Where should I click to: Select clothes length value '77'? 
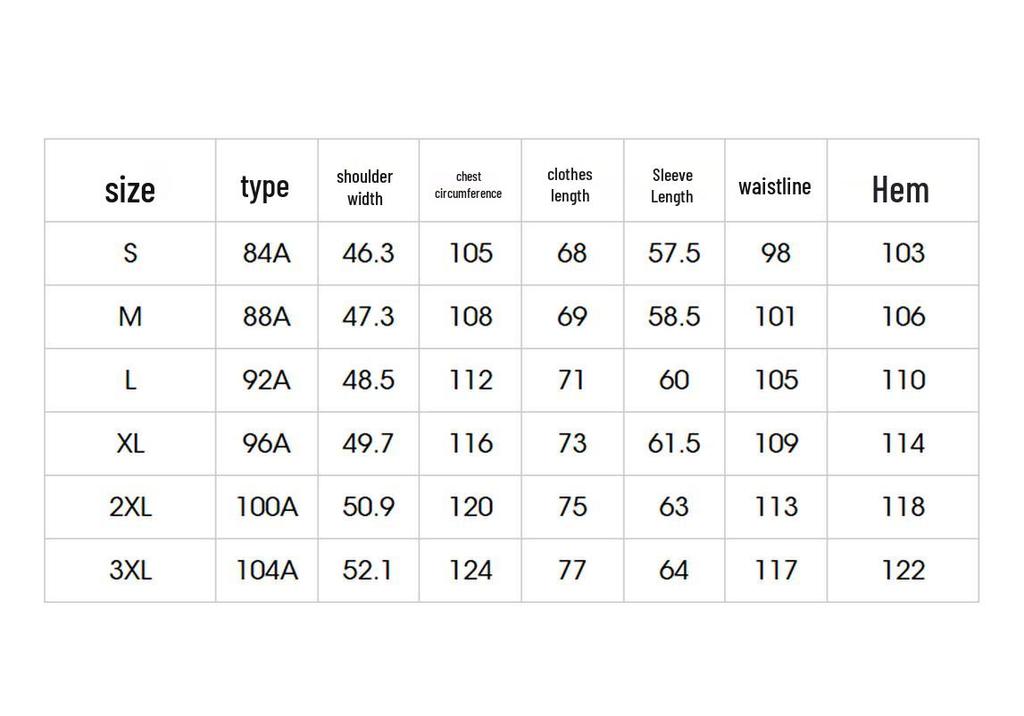coord(572,570)
